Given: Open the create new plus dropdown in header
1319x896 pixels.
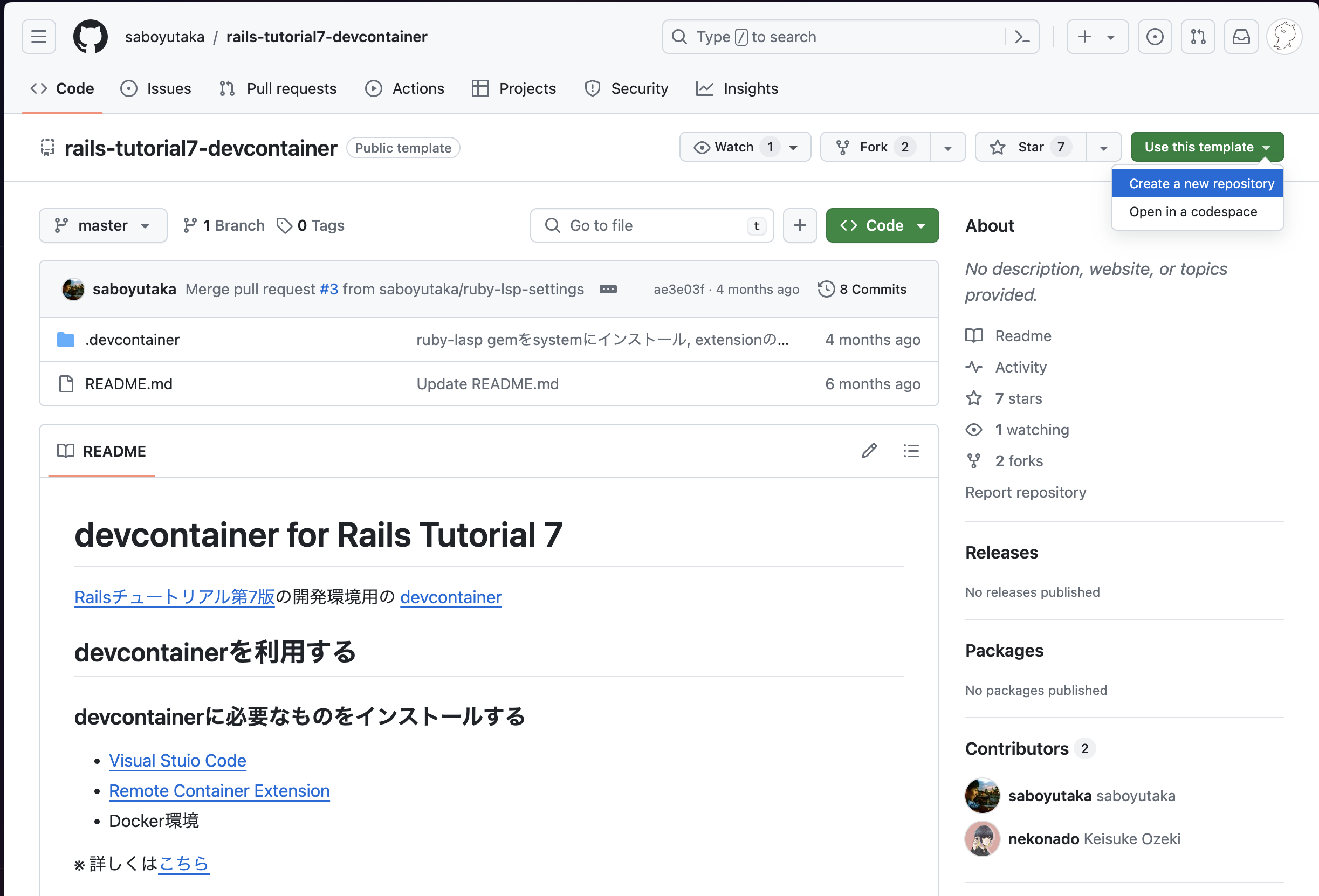Looking at the screenshot, I should [1097, 37].
